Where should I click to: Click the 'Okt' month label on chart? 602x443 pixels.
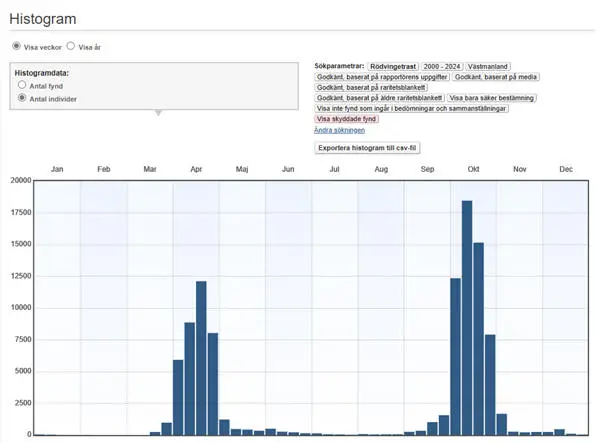[473, 170]
